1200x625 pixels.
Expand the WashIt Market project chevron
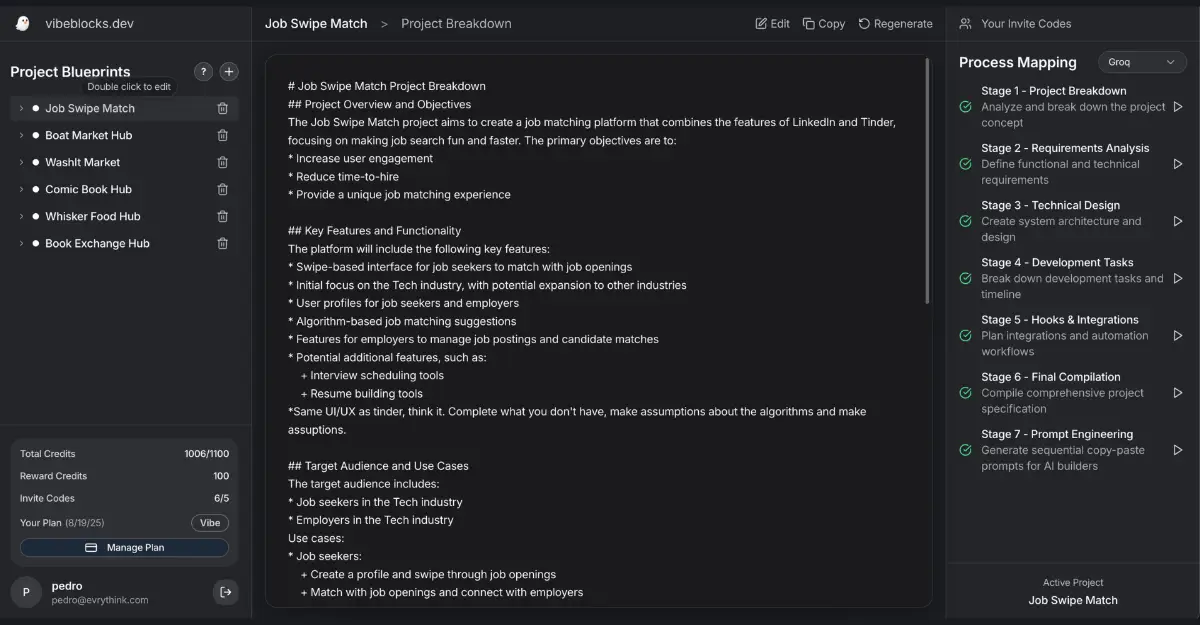coord(21,162)
